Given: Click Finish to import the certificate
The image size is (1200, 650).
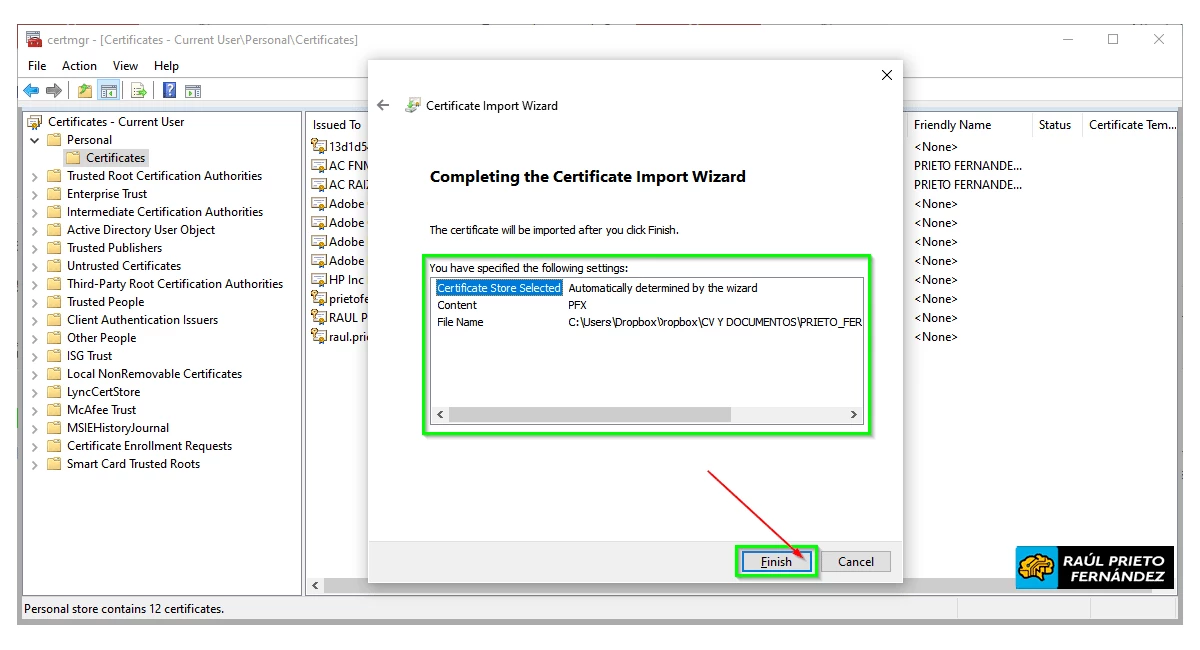Looking at the screenshot, I should pos(776,561).
